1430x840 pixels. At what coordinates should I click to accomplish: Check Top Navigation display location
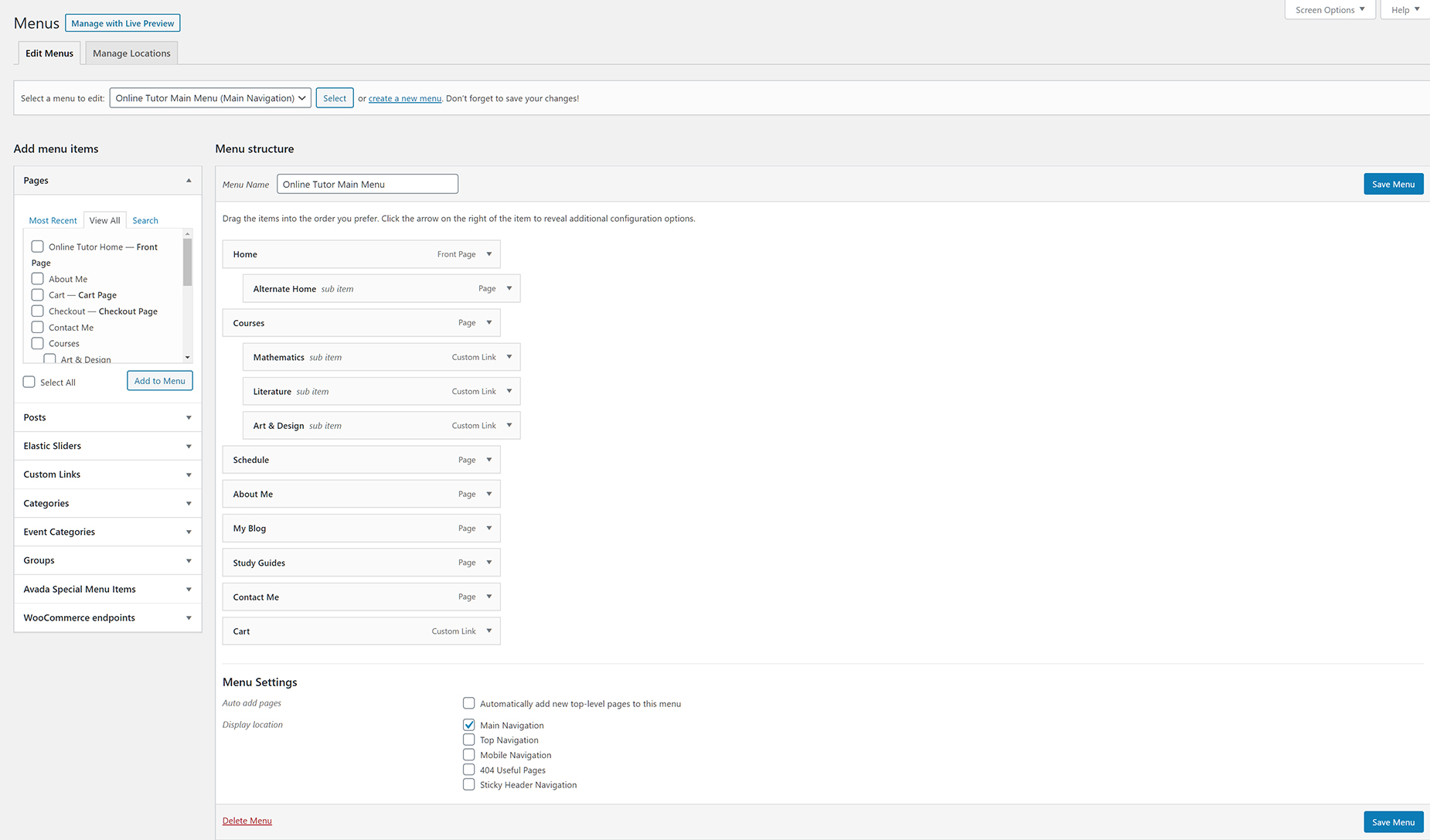(x=468, y=740)
